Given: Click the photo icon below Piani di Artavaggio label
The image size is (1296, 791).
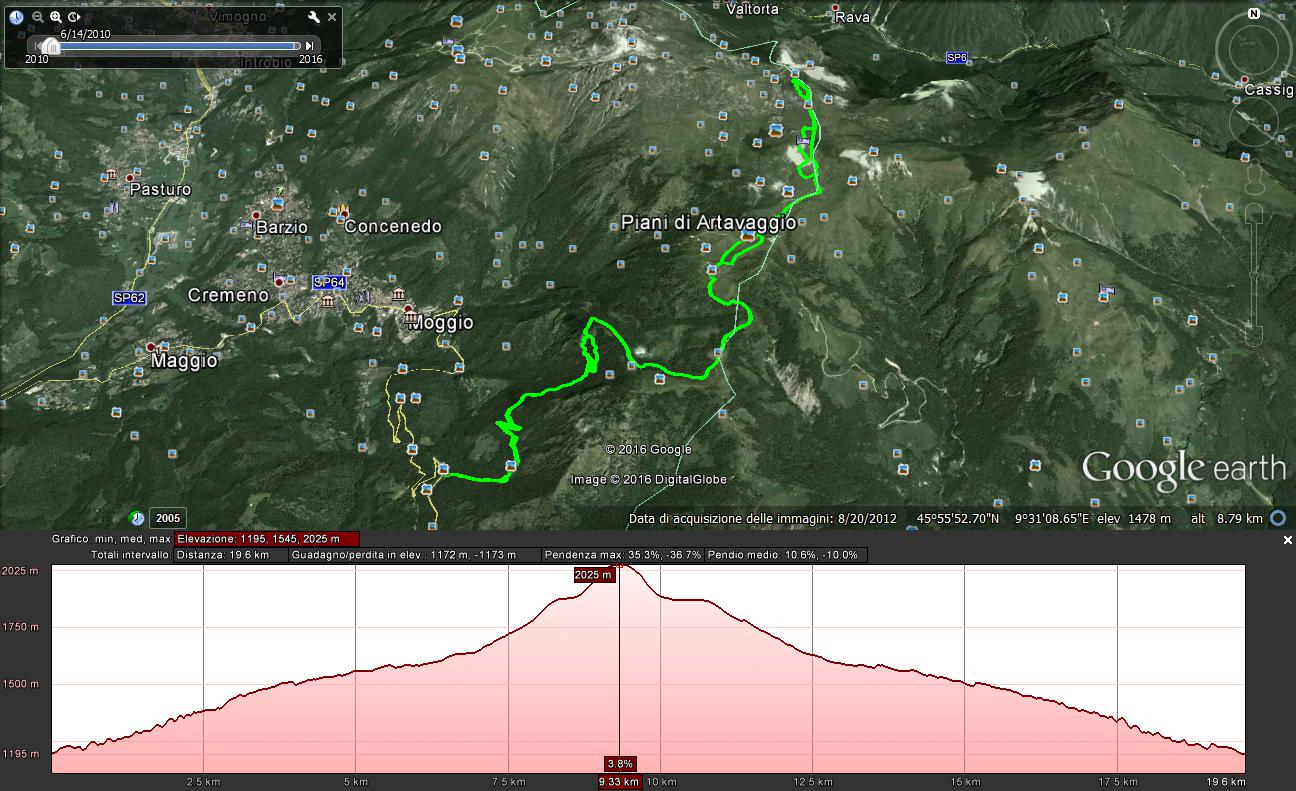Looking at the screenshot, I should pos(747,237).
